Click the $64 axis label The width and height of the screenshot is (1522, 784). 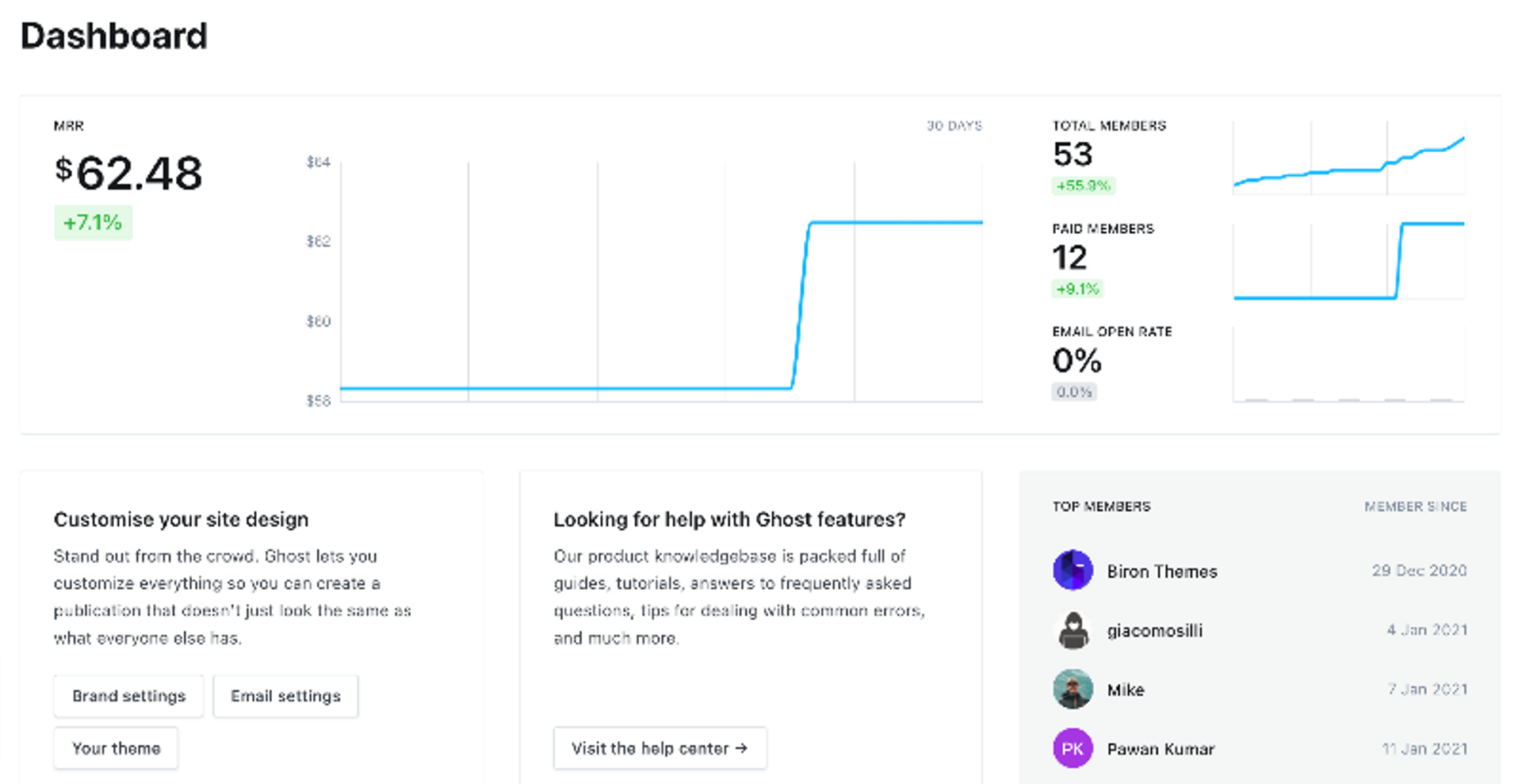pos(319,163)
